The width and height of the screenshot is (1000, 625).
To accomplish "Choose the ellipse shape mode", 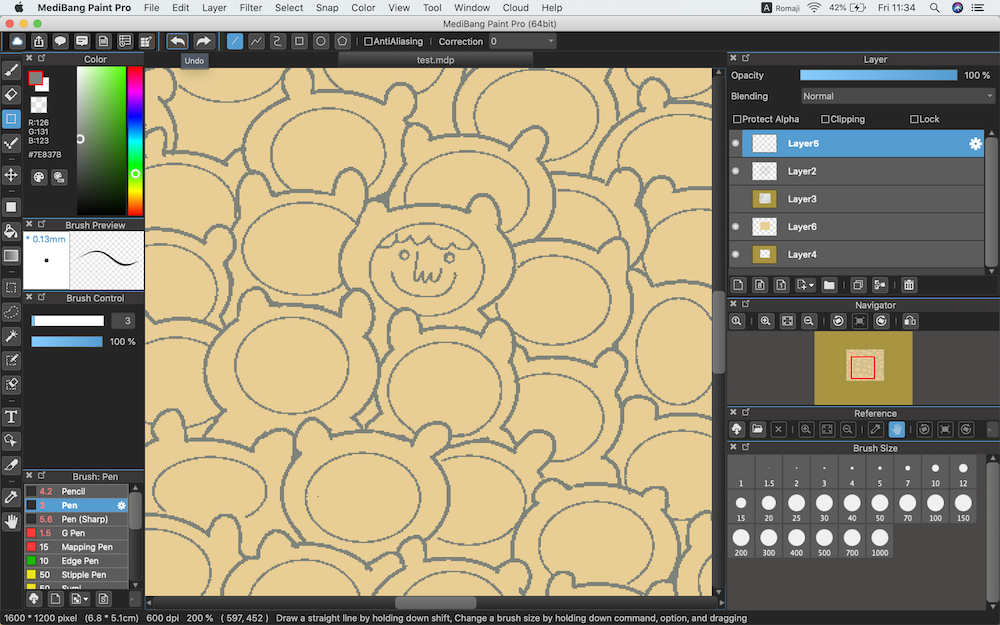I will click(x=321, y=41).
